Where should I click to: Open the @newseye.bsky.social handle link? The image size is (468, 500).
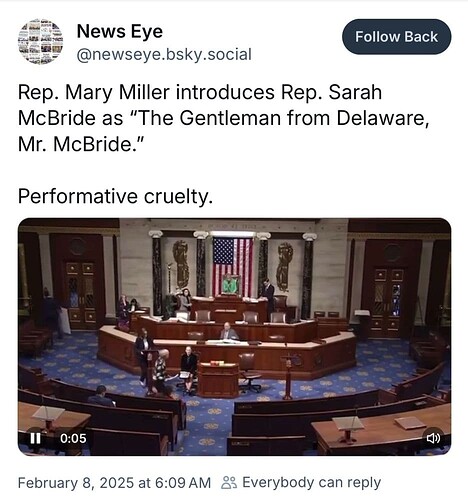click(164, 54)
